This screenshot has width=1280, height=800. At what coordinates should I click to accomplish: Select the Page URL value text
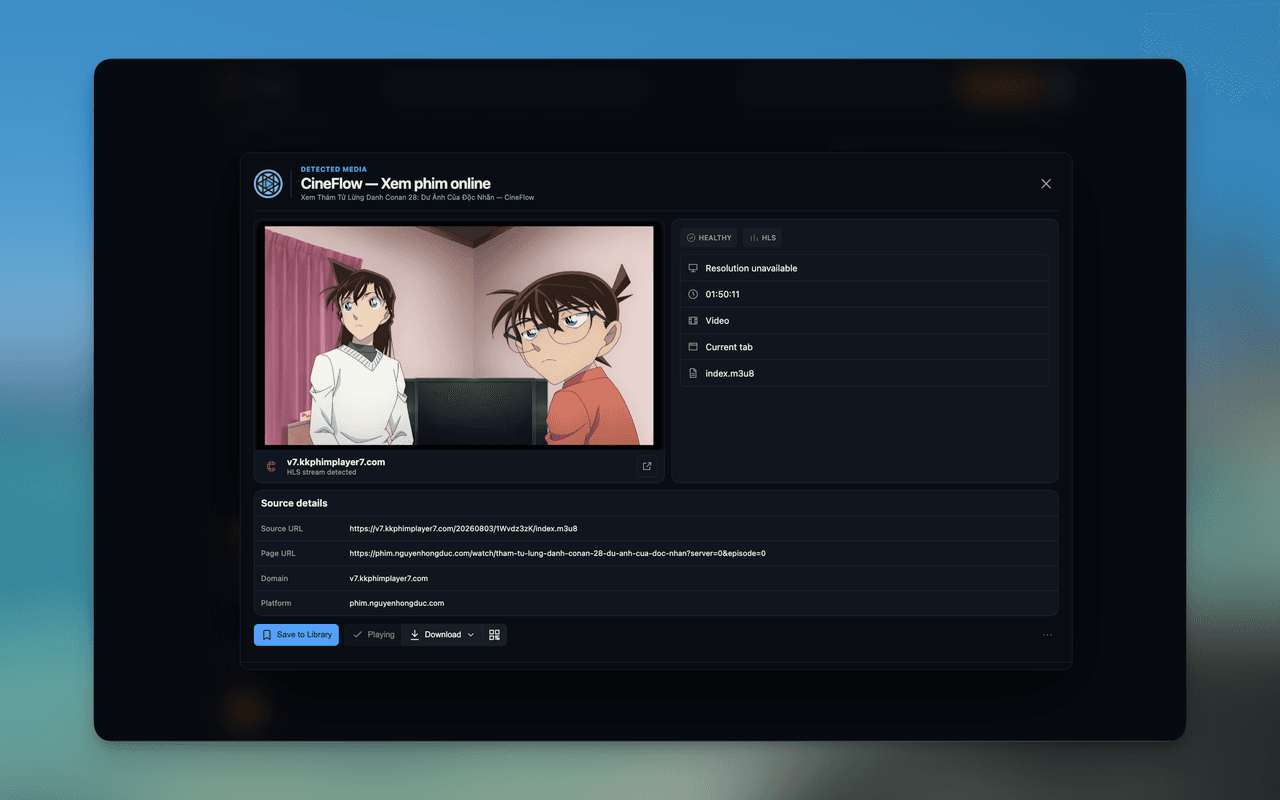[x=557, y=553]
